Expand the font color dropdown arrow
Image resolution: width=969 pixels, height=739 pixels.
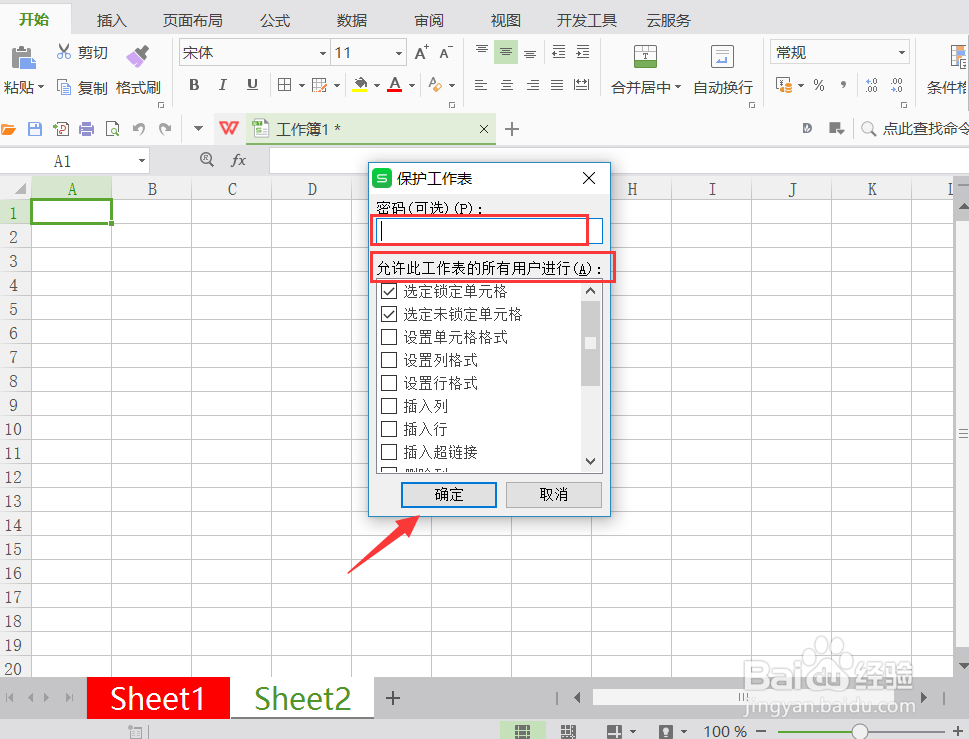tap(412, 85)
